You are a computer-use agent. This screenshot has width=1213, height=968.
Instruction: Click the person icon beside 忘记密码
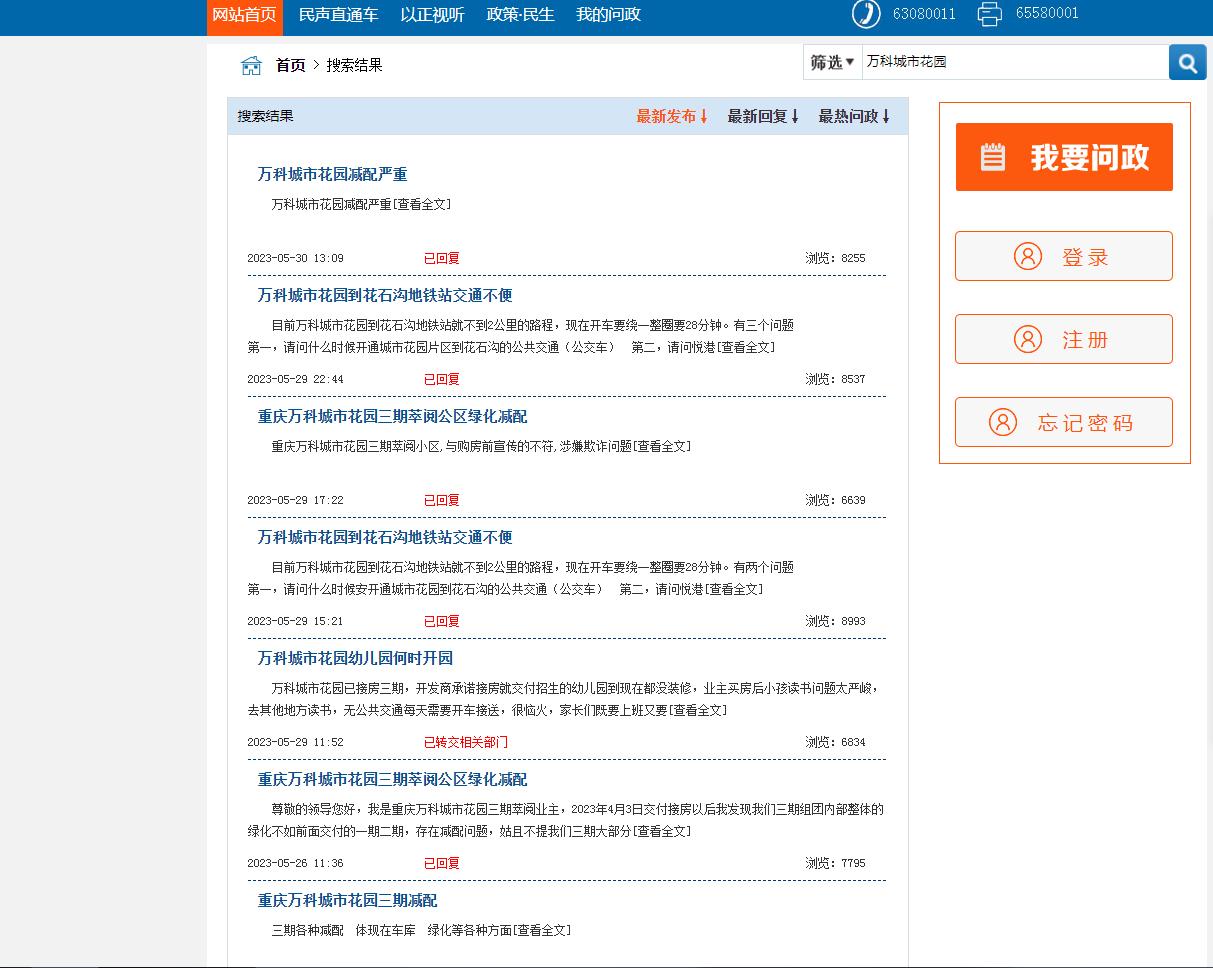1003,422
